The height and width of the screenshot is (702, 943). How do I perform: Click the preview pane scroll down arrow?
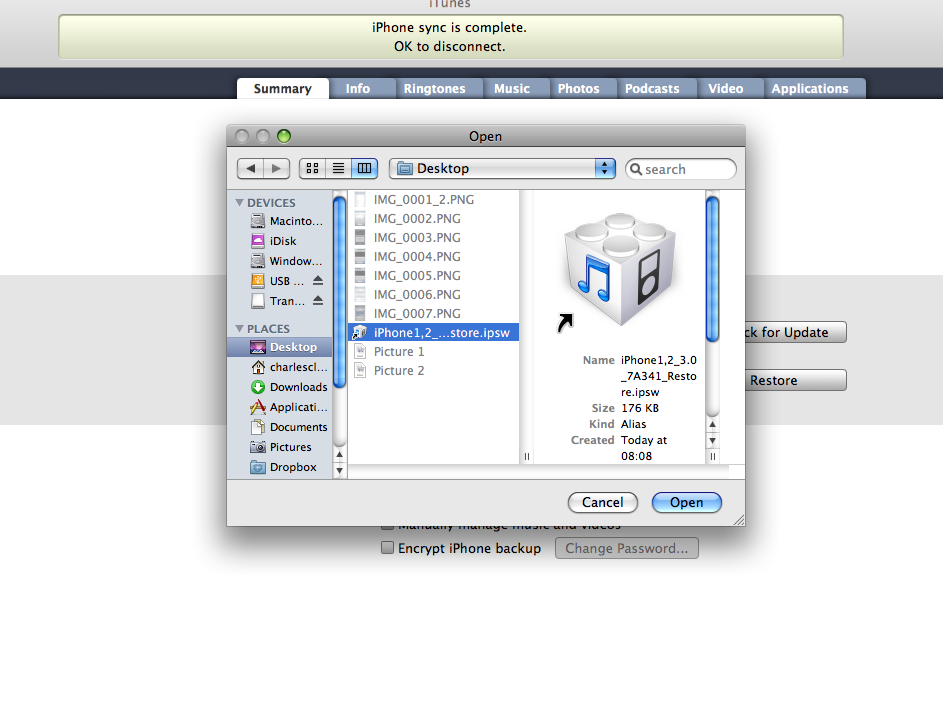tap(713, 440)
